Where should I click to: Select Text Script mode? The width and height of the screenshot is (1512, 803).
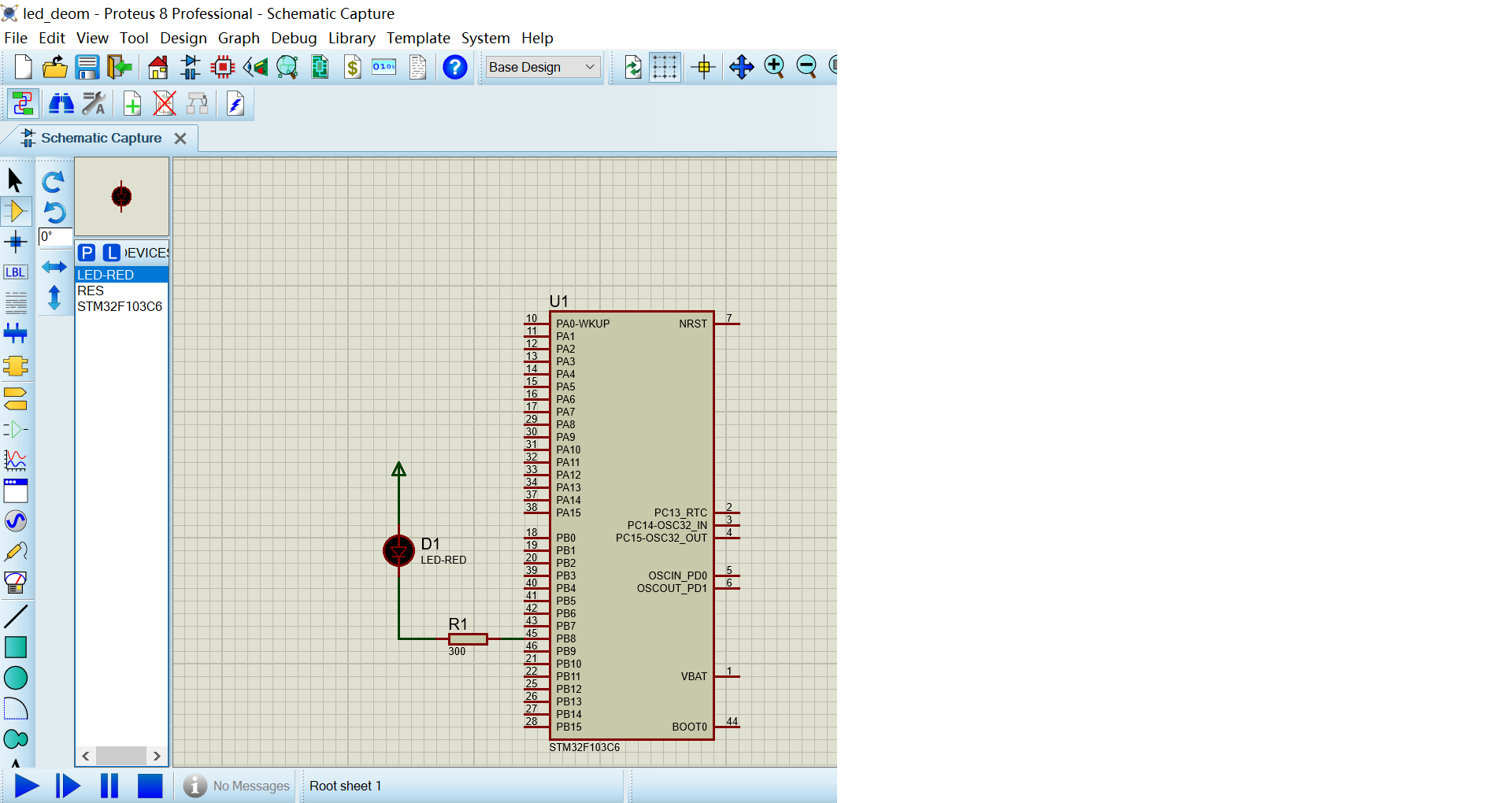click(x=15, y=303)
